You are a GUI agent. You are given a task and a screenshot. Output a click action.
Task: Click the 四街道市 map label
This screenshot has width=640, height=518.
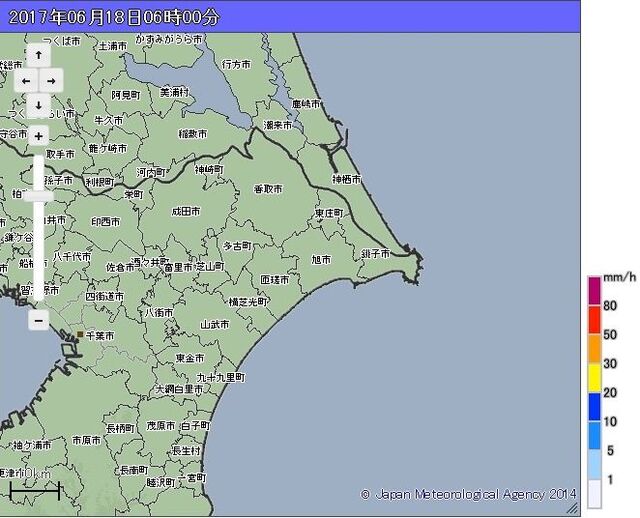[104, 296]
